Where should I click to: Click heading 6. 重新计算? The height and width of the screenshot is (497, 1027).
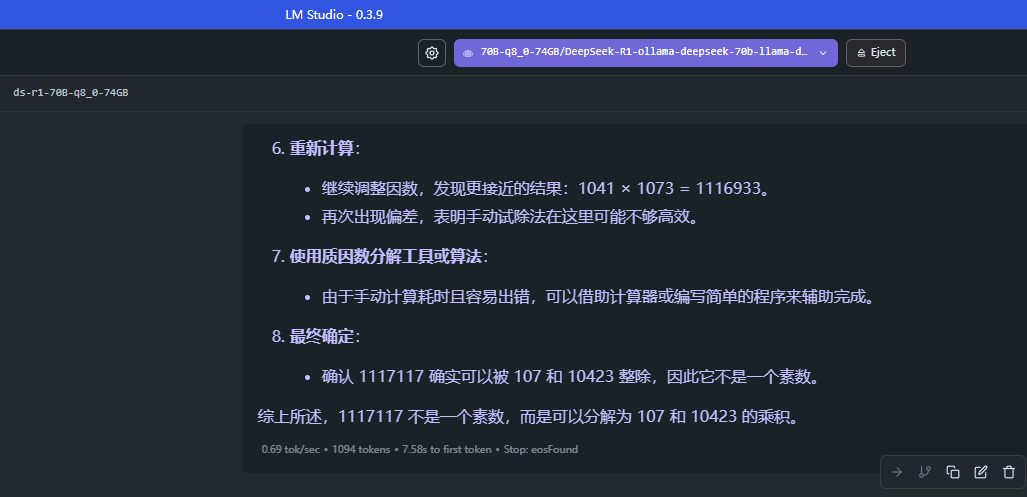(316, 149)
